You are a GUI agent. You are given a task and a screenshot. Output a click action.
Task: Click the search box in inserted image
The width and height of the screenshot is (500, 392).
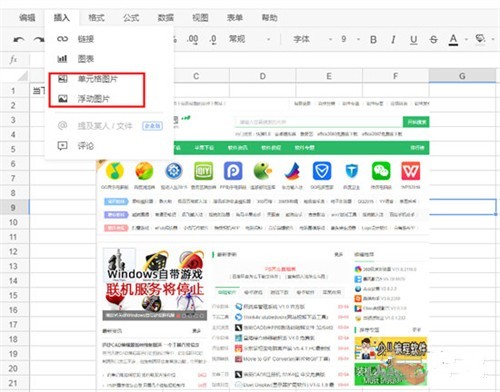click(x=319, y=122)
